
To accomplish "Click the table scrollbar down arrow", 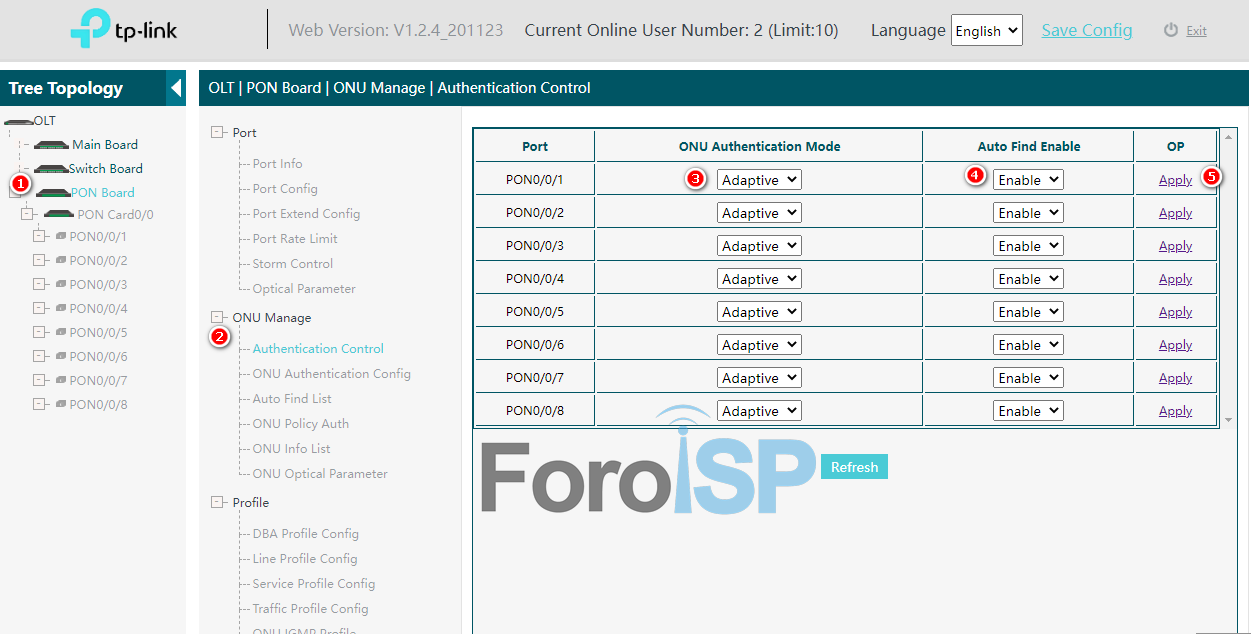I will pos(1228,421).
